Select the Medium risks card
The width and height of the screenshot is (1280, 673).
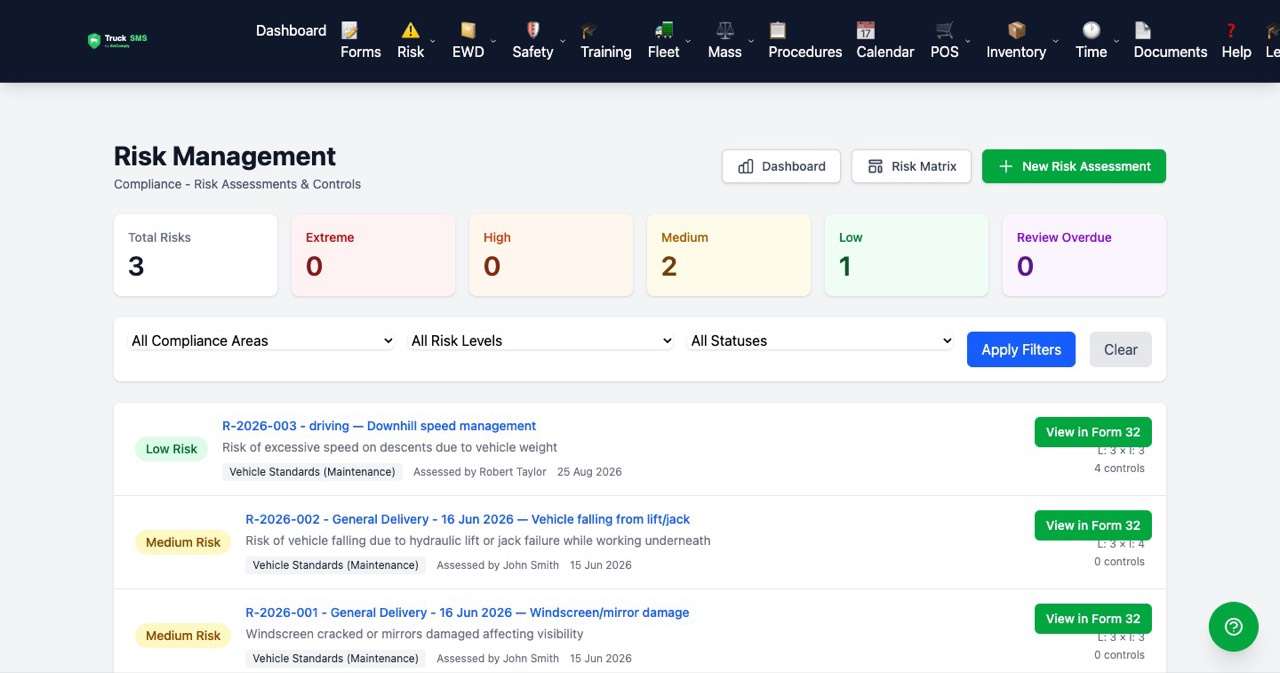[x=729, y=255]
